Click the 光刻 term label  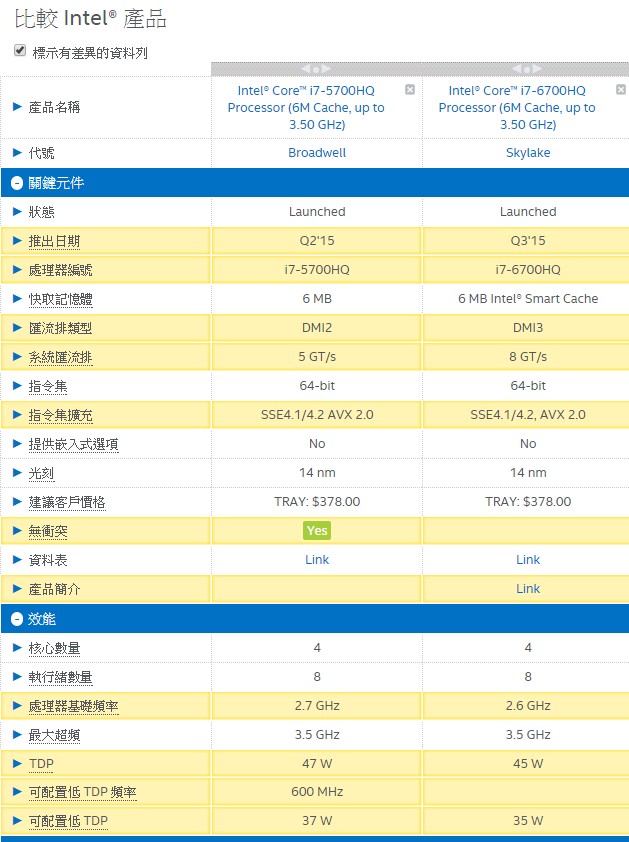pos(41,473)
